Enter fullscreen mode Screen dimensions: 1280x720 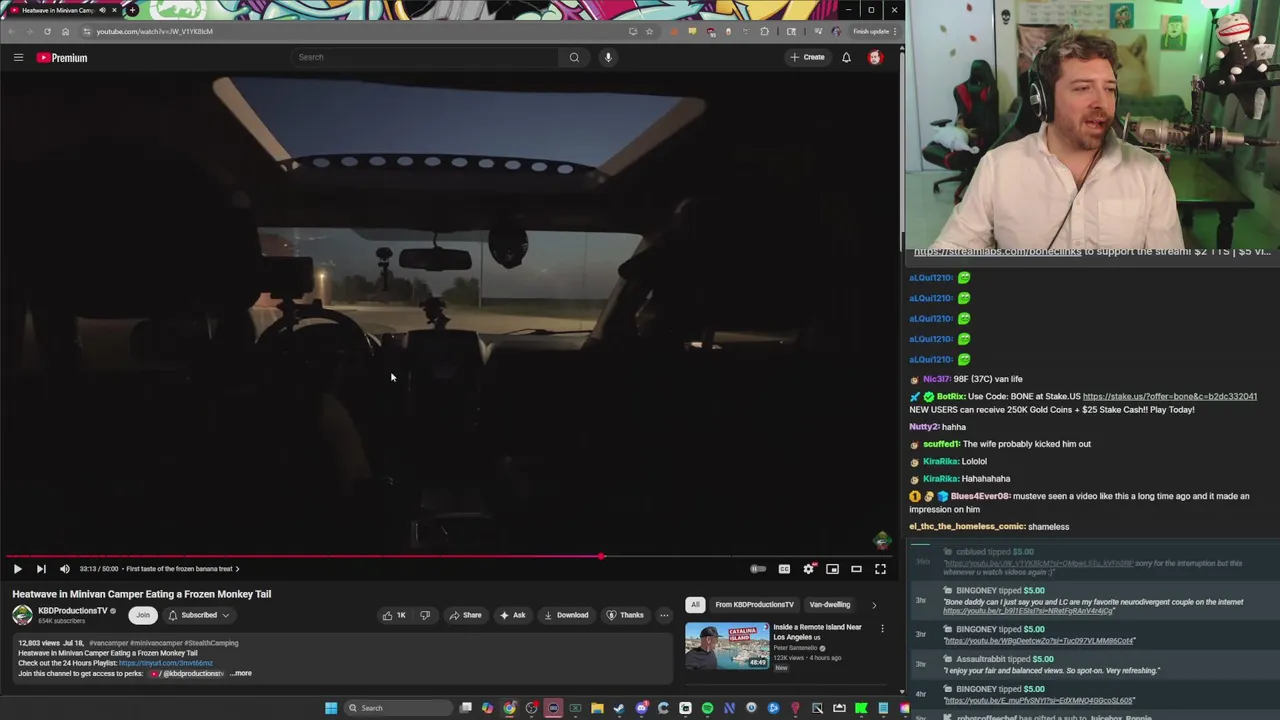coord(880,569)
